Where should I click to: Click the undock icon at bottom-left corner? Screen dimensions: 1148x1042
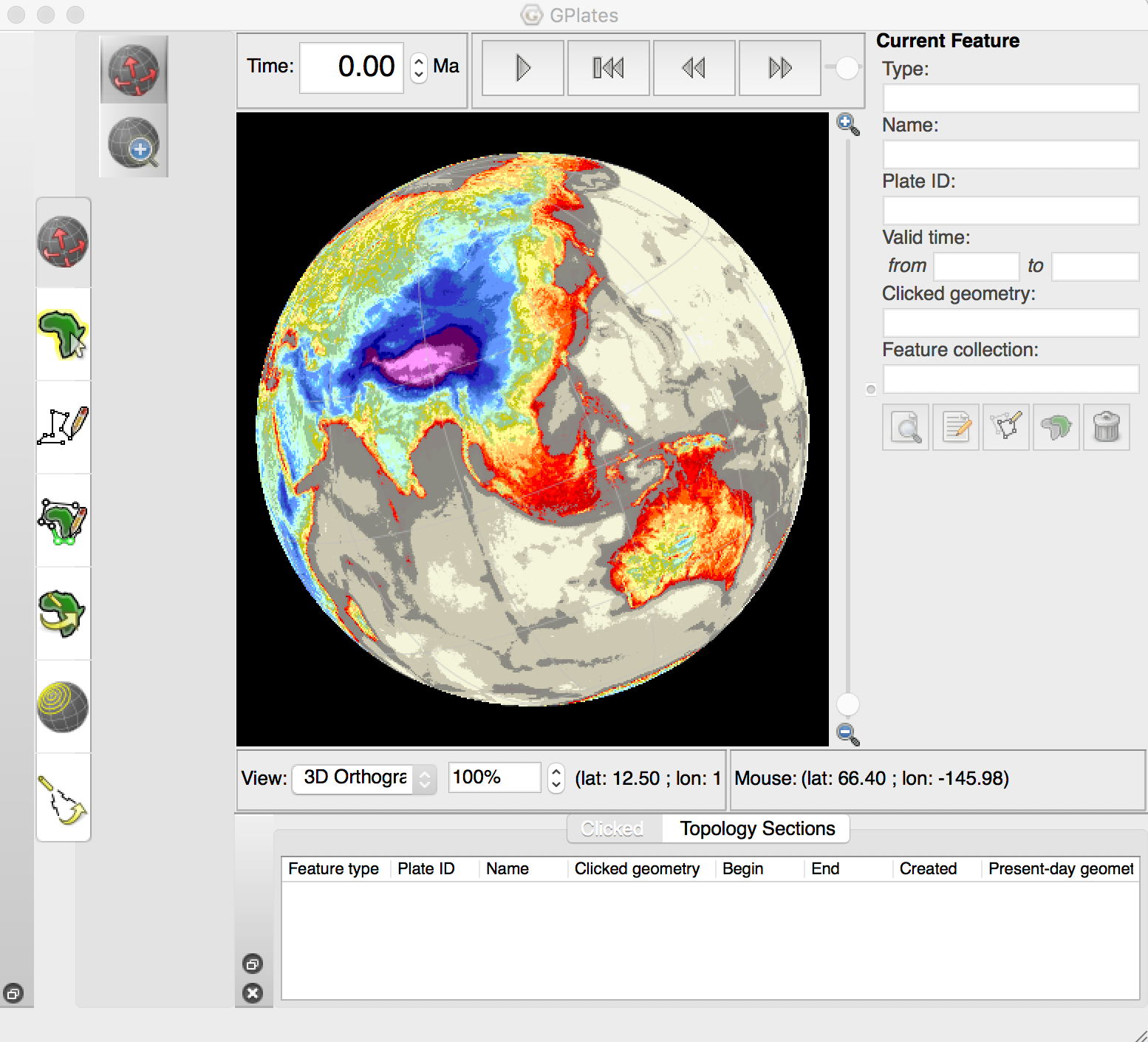click(x=13, y=993)
